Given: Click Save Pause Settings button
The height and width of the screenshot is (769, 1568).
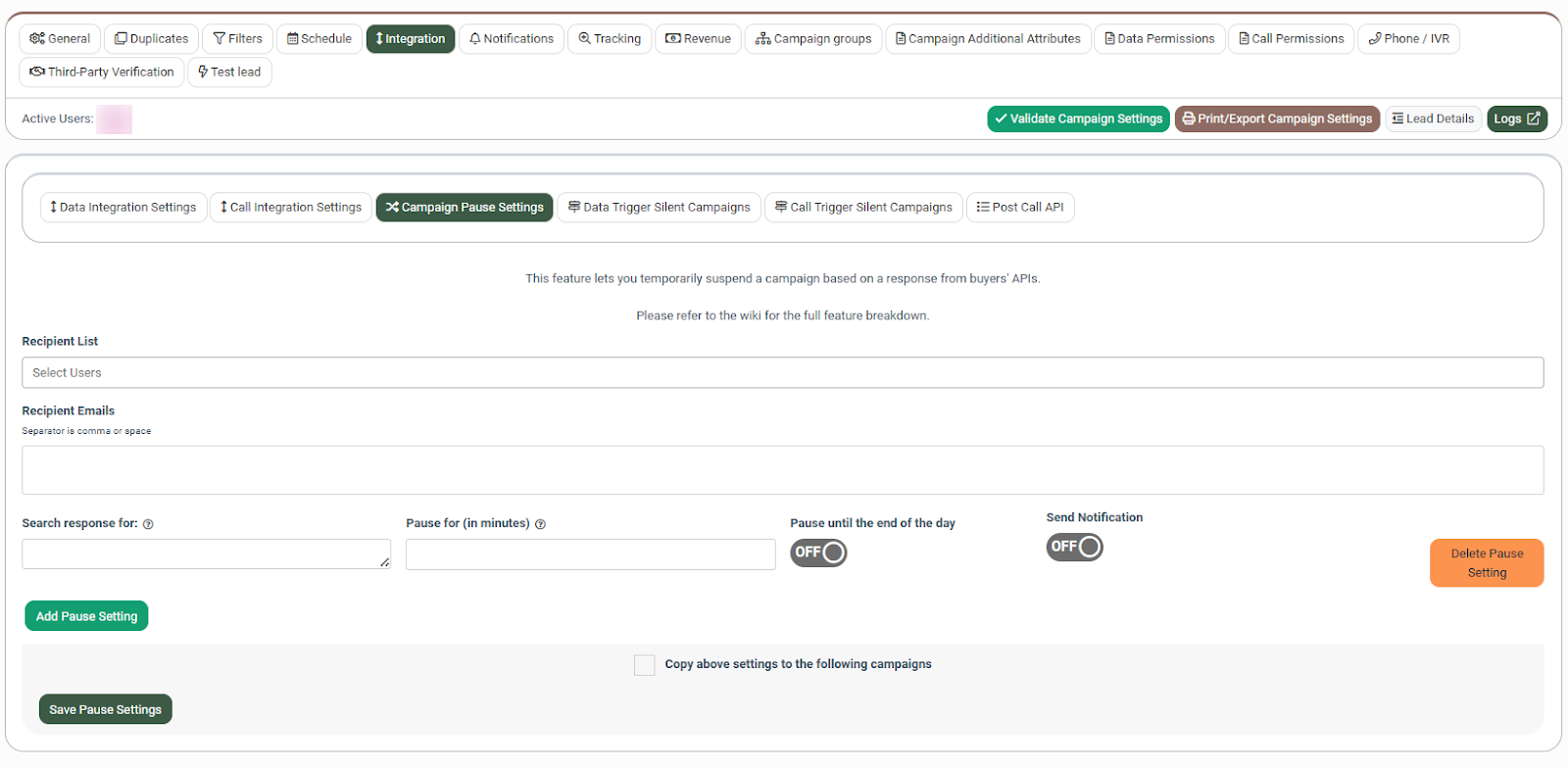Looking at the screenshot, I should click(106, 709).
